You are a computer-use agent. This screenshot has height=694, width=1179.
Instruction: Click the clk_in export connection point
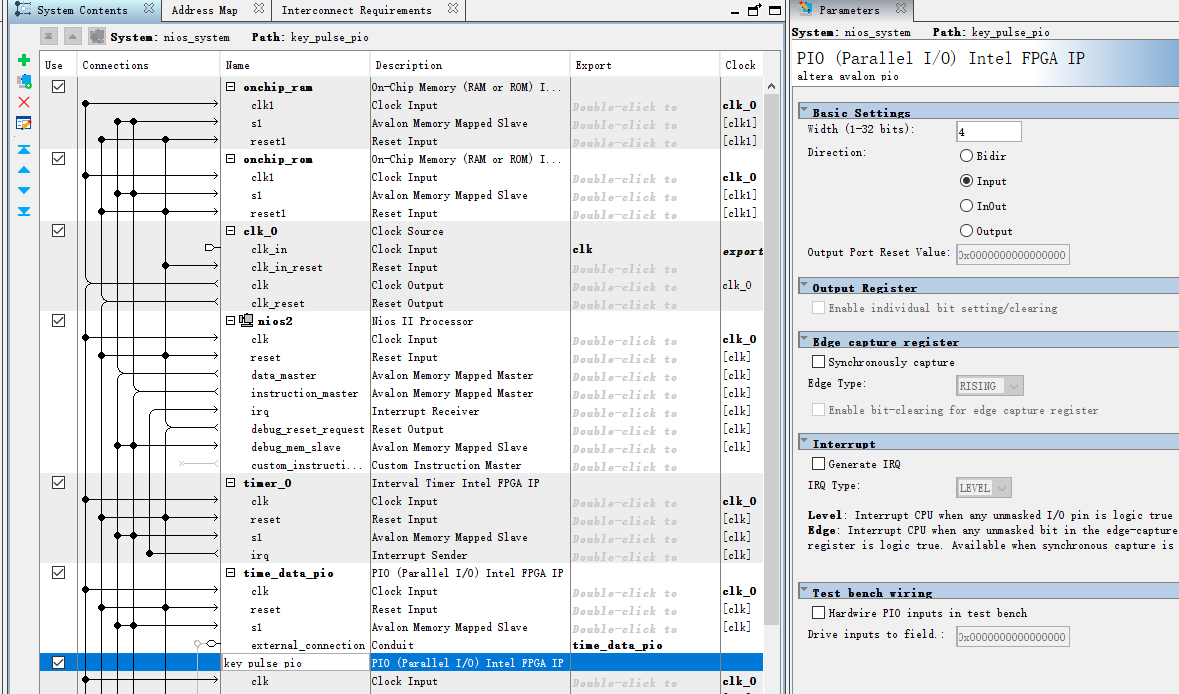pos(210,247)
